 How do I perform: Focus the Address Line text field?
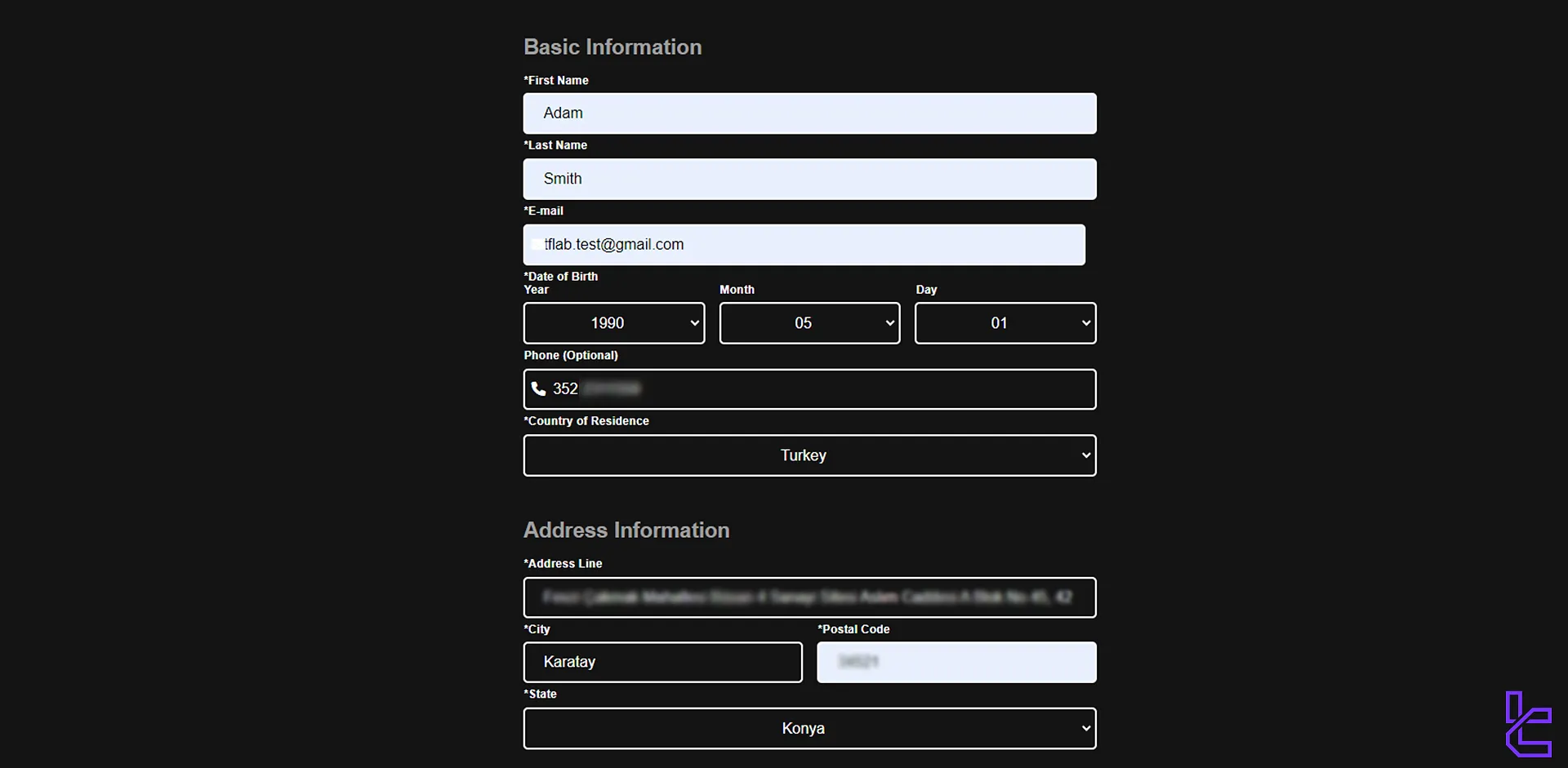coord(808,597)
